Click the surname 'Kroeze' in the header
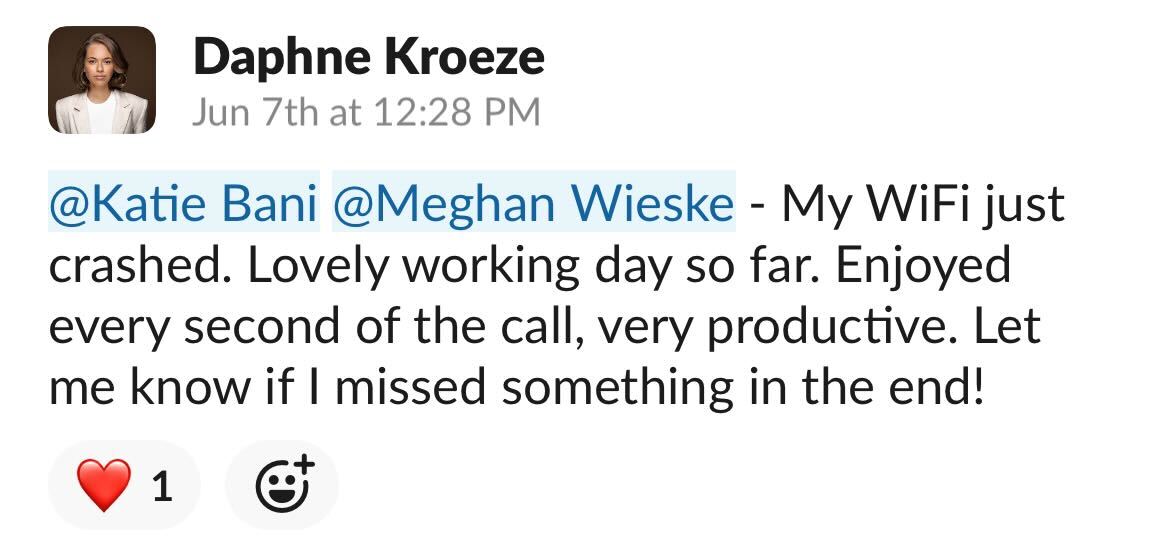1170x545 pixels. (463, 57)
